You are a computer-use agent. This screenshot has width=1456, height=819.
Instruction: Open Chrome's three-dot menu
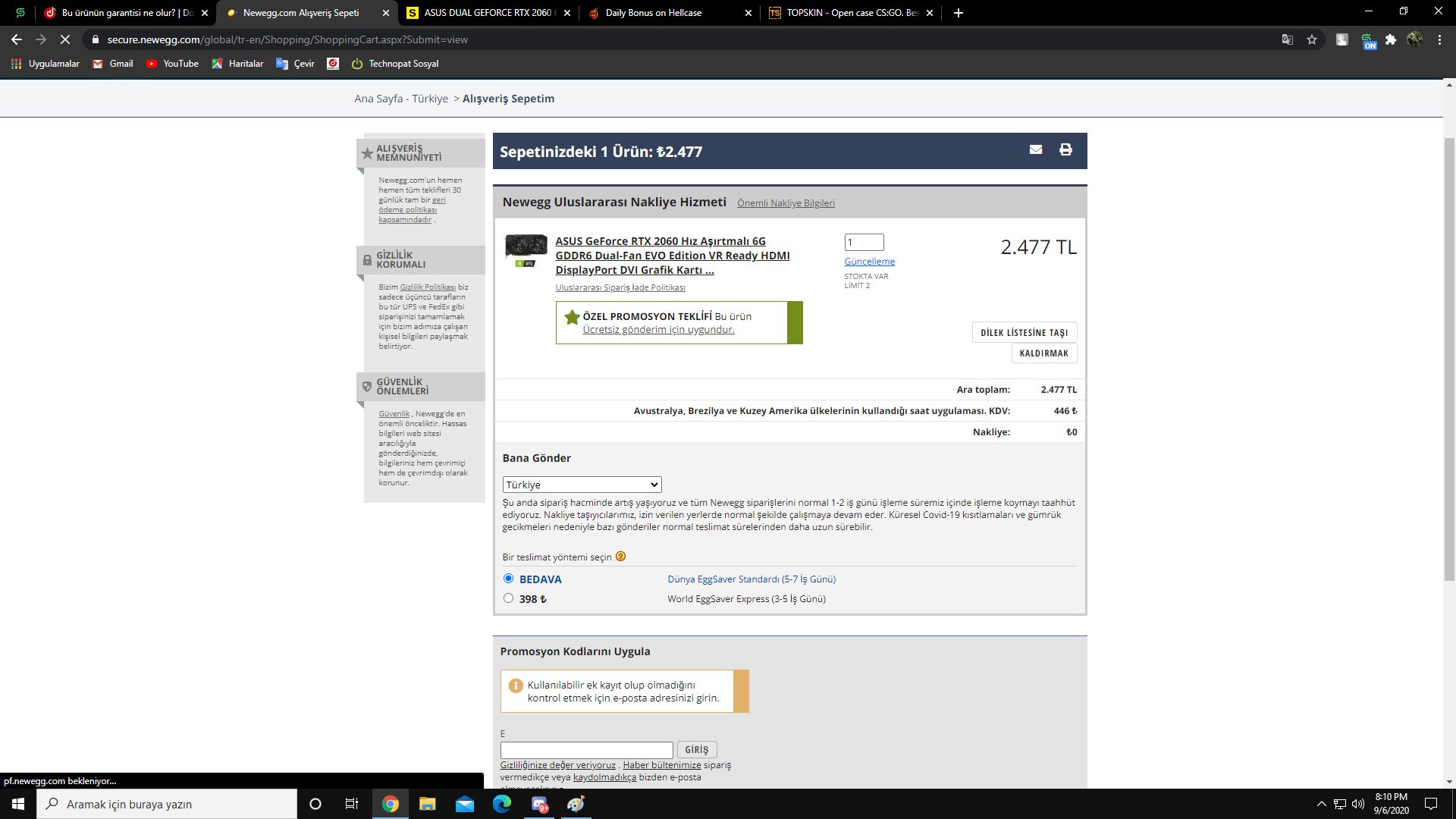click(x=1439, y=39)
